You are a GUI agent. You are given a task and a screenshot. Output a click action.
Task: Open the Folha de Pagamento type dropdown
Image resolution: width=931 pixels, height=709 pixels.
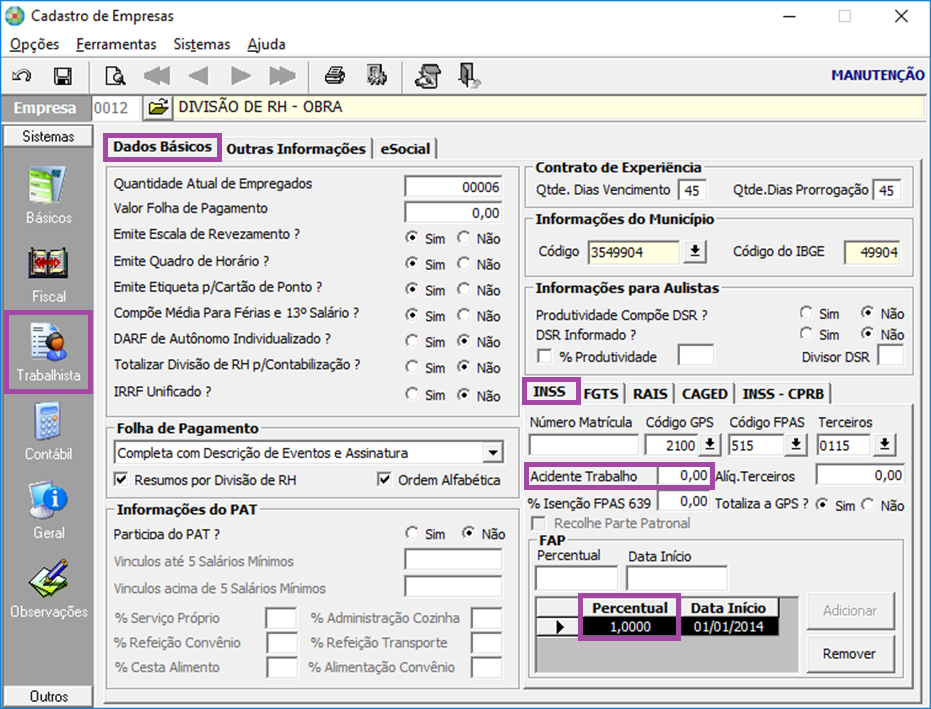493,453
